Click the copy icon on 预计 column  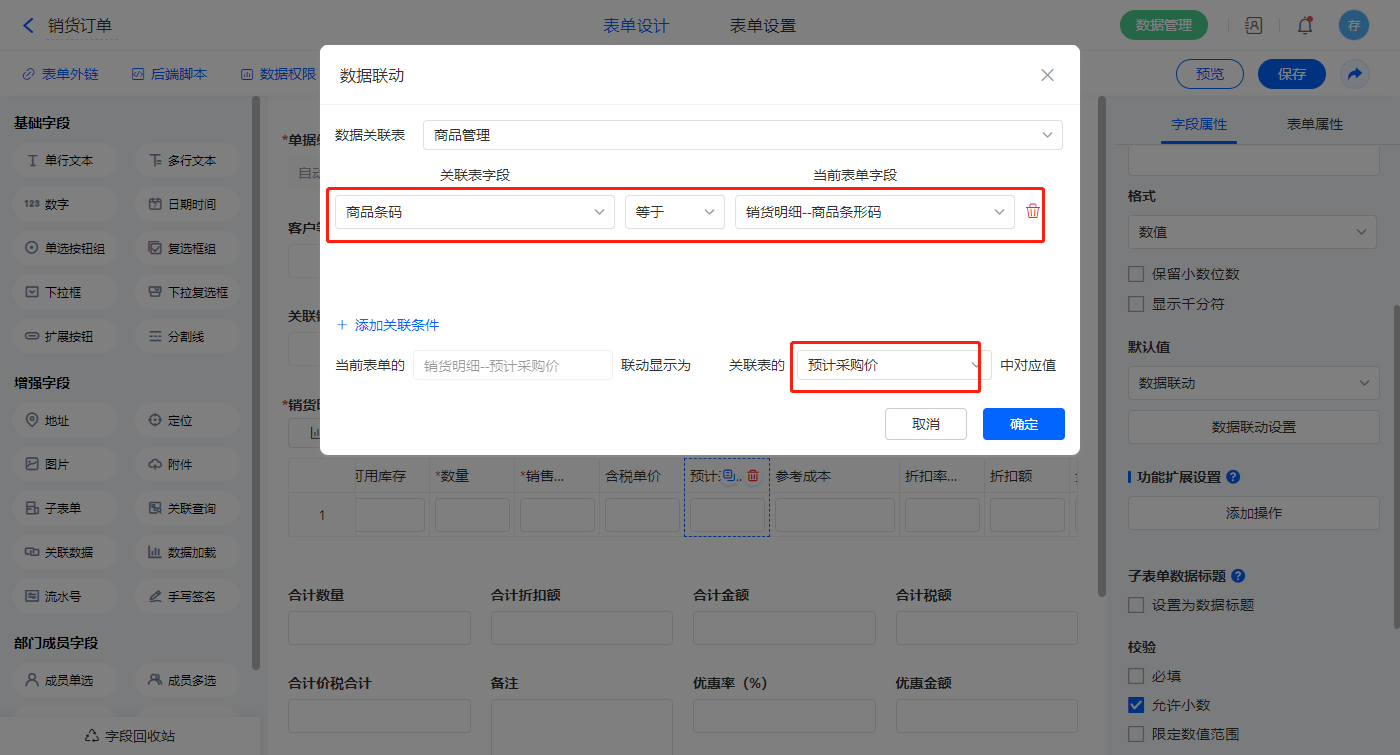point(729,476)
